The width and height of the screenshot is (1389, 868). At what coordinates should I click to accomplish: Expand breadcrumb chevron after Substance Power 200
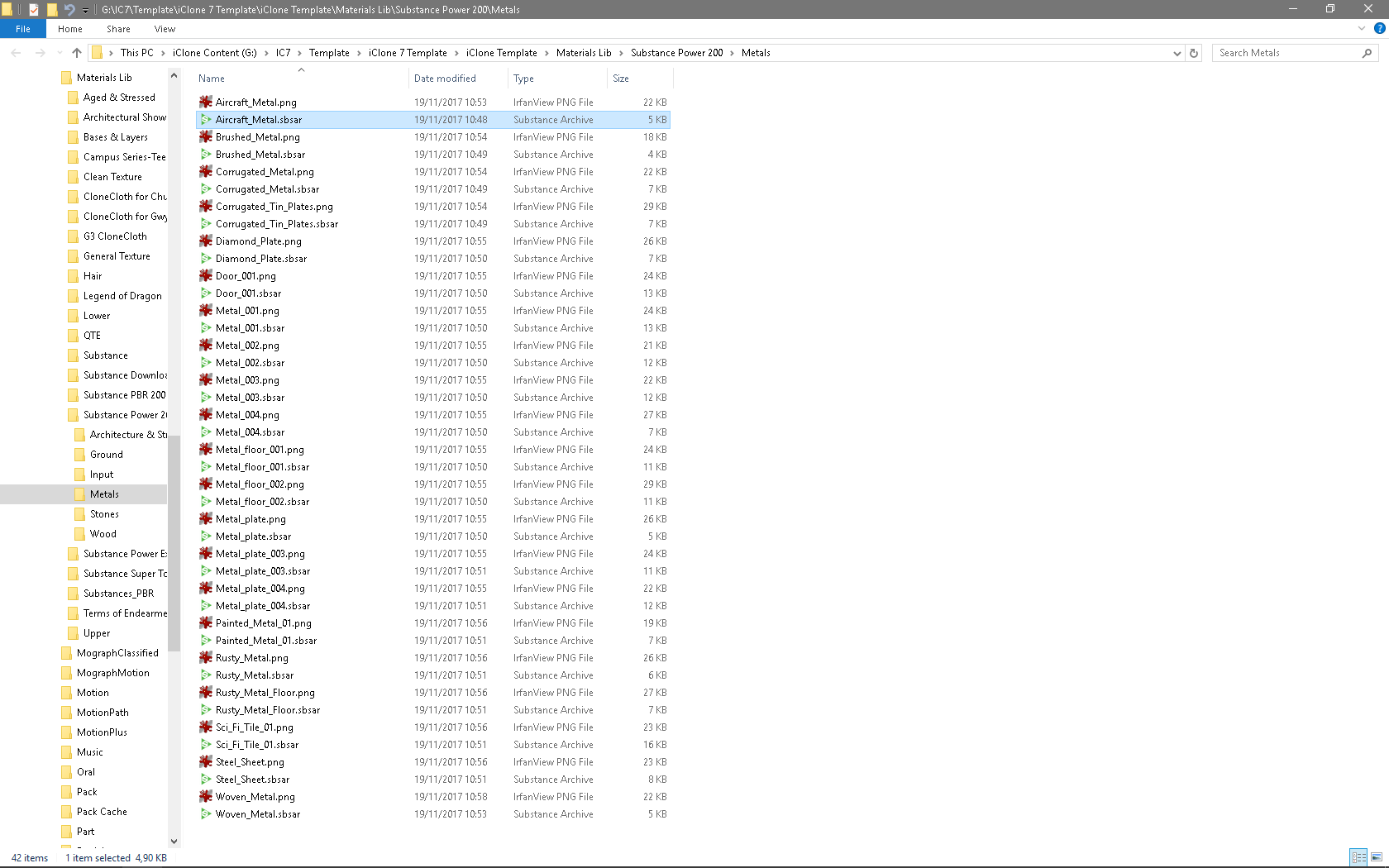click(732, 53)
